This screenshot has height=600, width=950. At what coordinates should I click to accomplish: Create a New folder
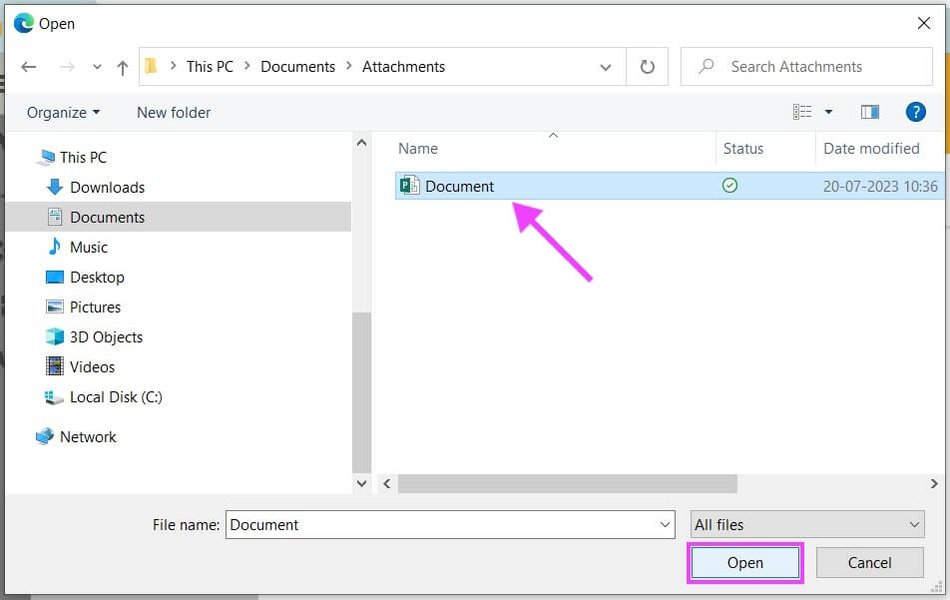click(x=173, y=113)
